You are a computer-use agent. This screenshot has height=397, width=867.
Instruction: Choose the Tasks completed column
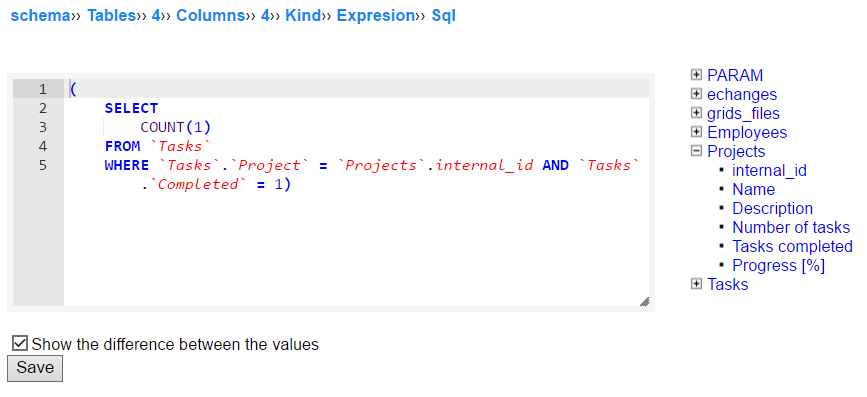point(792,246)
